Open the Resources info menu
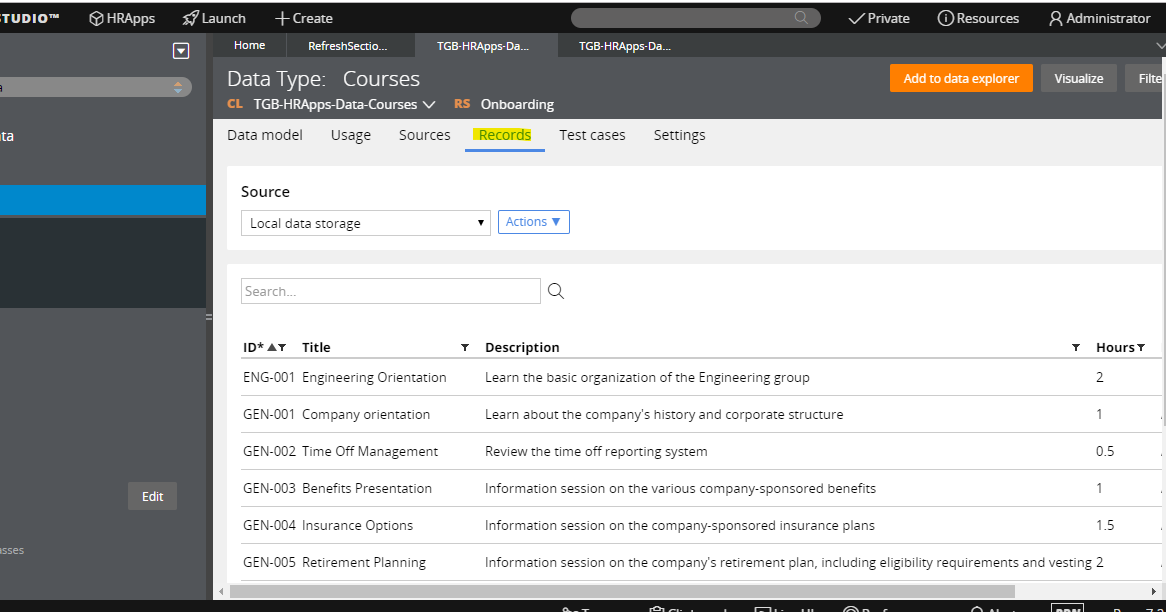Viewport: 1166px width, 612px height. click(x=978, y=18)
